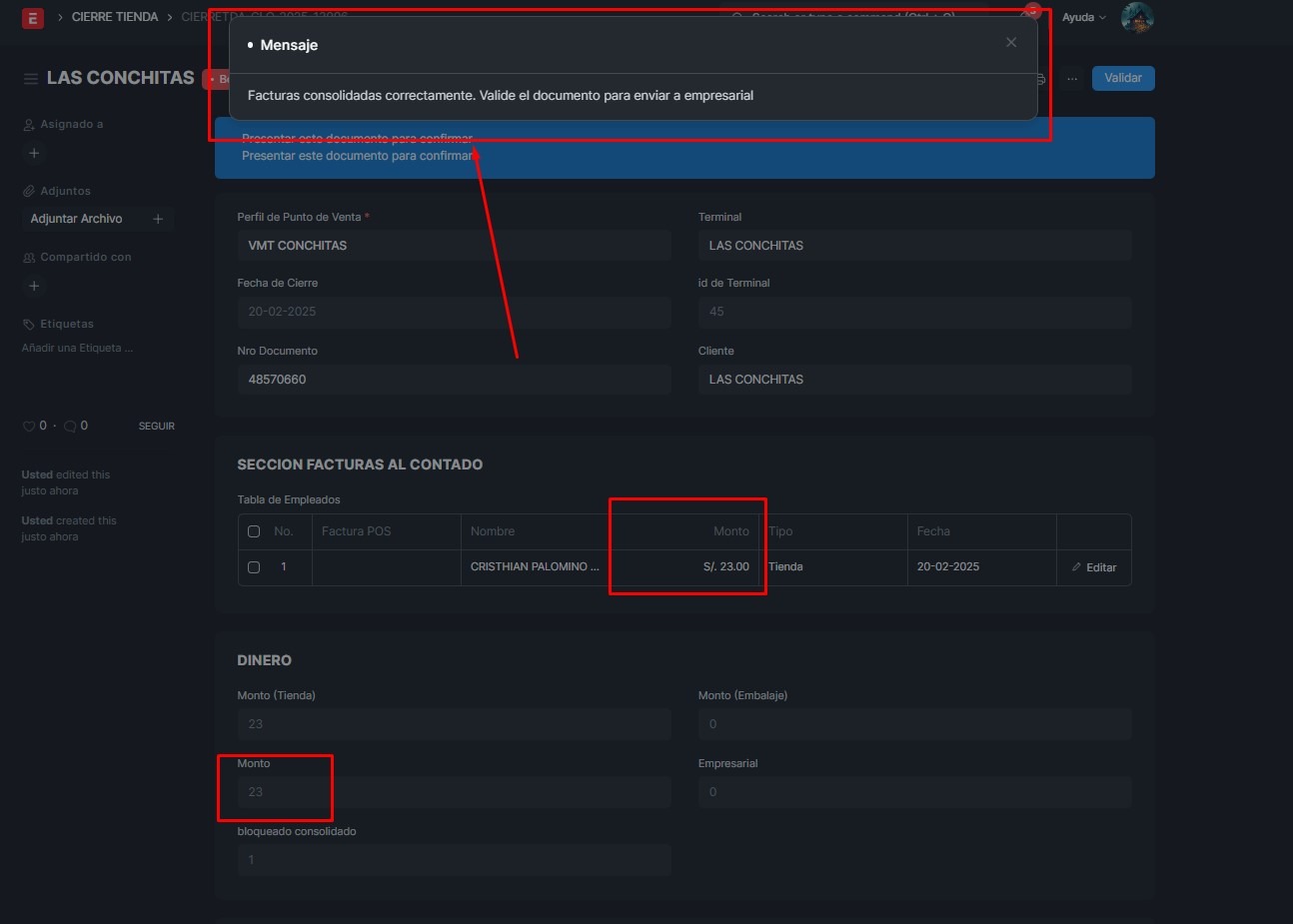Click plus icon beside Adjuntar Archivo

click(158, 219)
